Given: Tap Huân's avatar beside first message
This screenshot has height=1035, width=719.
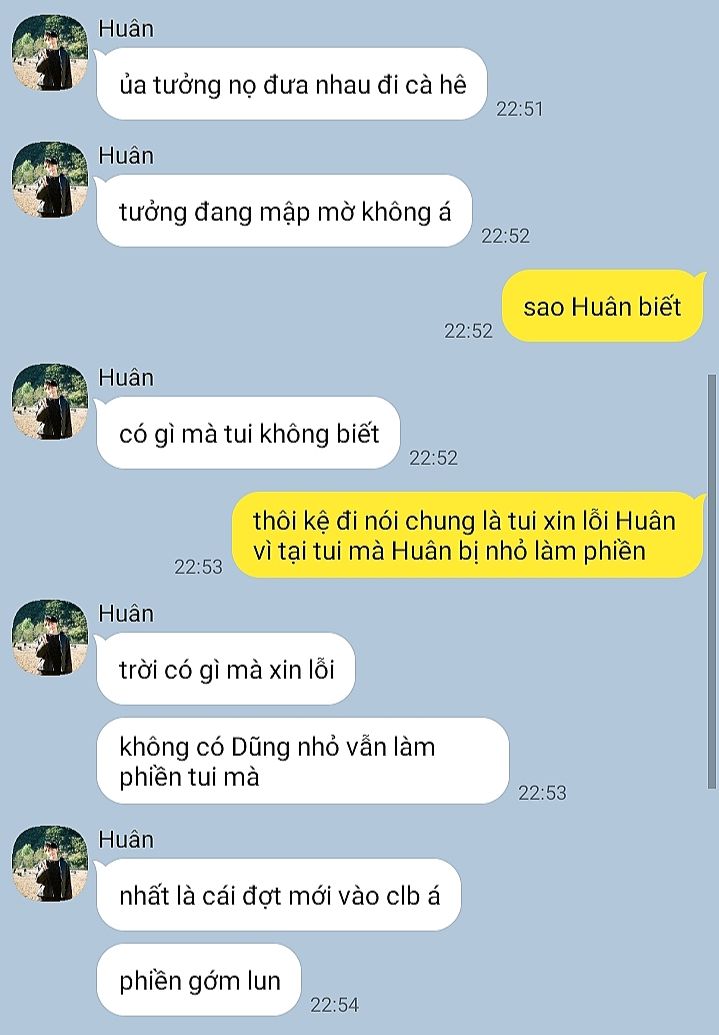Looking at the screenshot, I should (50, 53).
